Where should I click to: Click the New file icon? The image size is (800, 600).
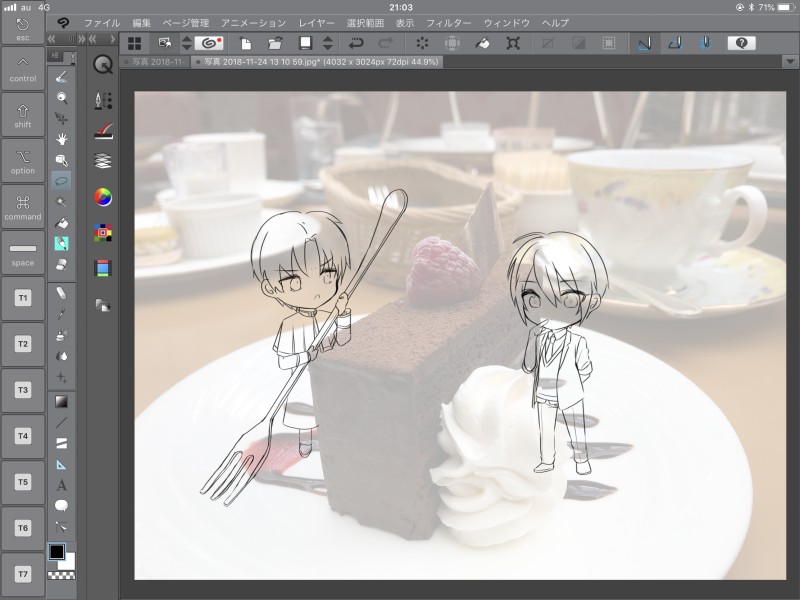(x=246, y=43)
